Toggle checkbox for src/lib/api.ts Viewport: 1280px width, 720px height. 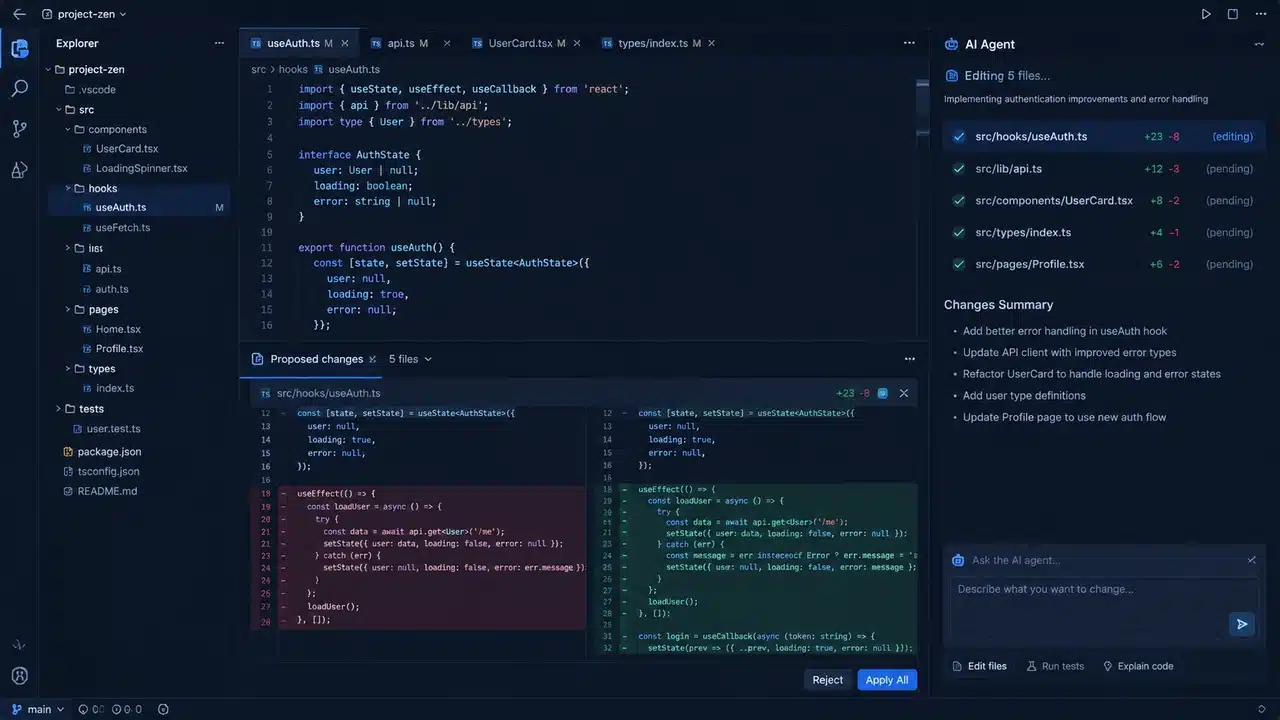(959, 168)
